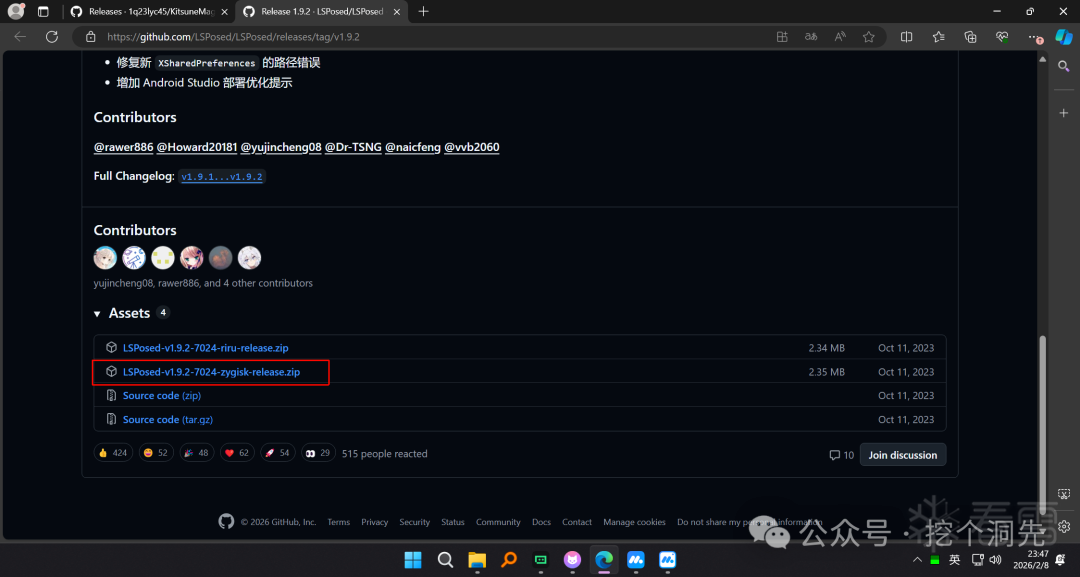Open sidebar settings gear
The height and width of the screenshot is (577, 1080).
[x=1064, y=527]
